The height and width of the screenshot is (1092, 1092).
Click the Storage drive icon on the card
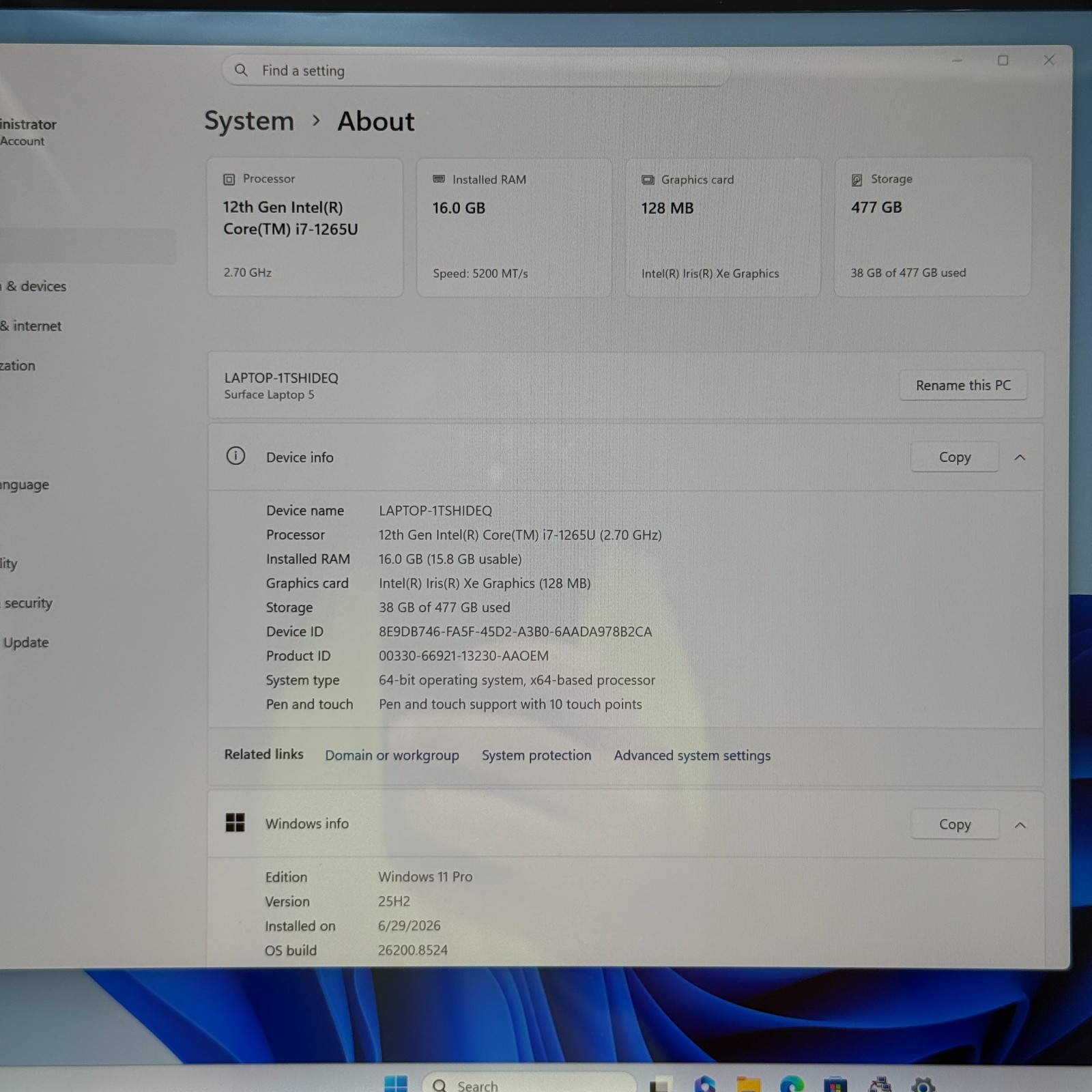coord(857,179)
